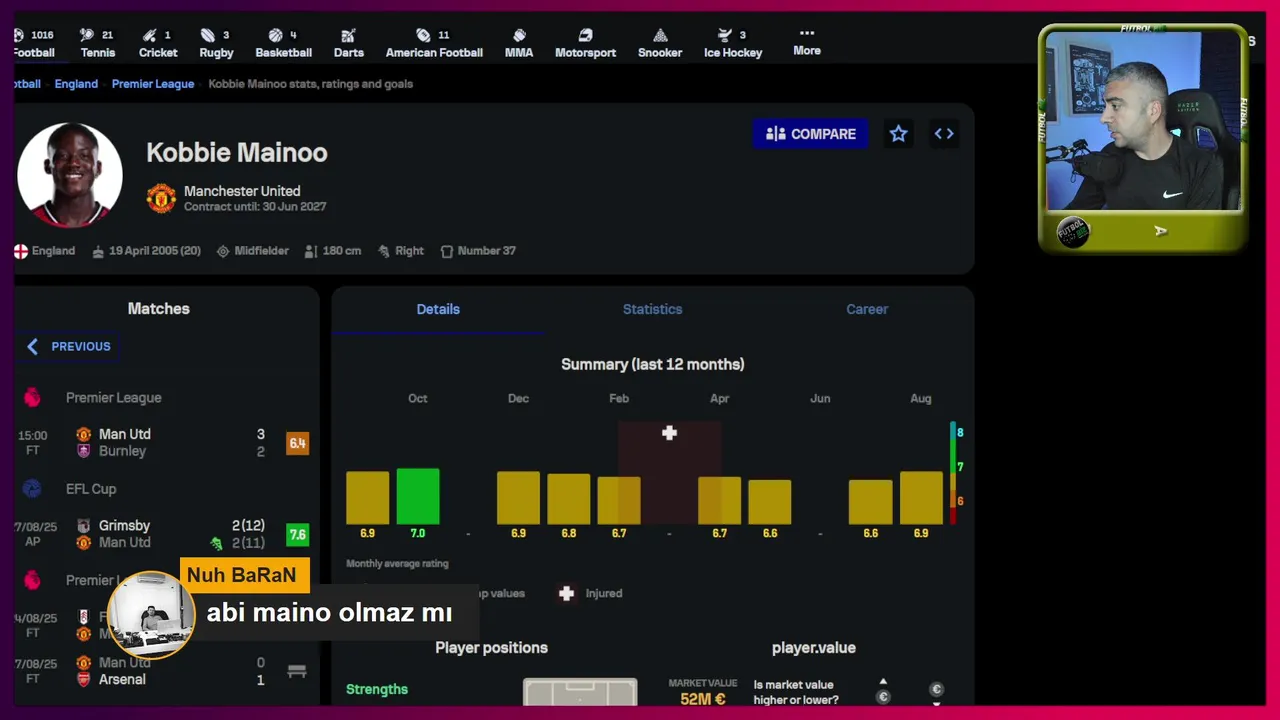Click the Grimsby club crest
The height and width of the screenshot is (720, 1280).
click(x=84, y=526)
